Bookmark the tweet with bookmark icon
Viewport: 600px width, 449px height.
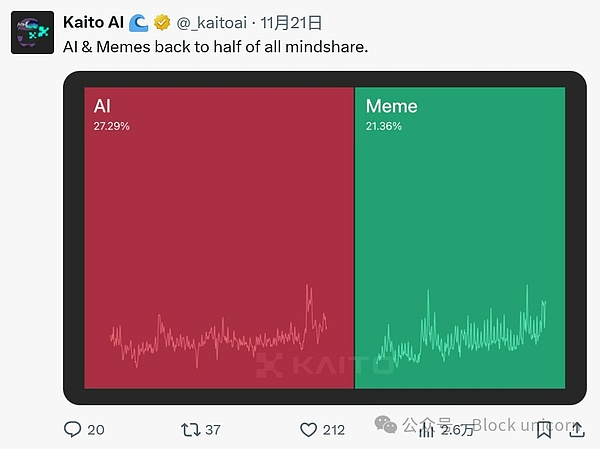coord(543,429)
